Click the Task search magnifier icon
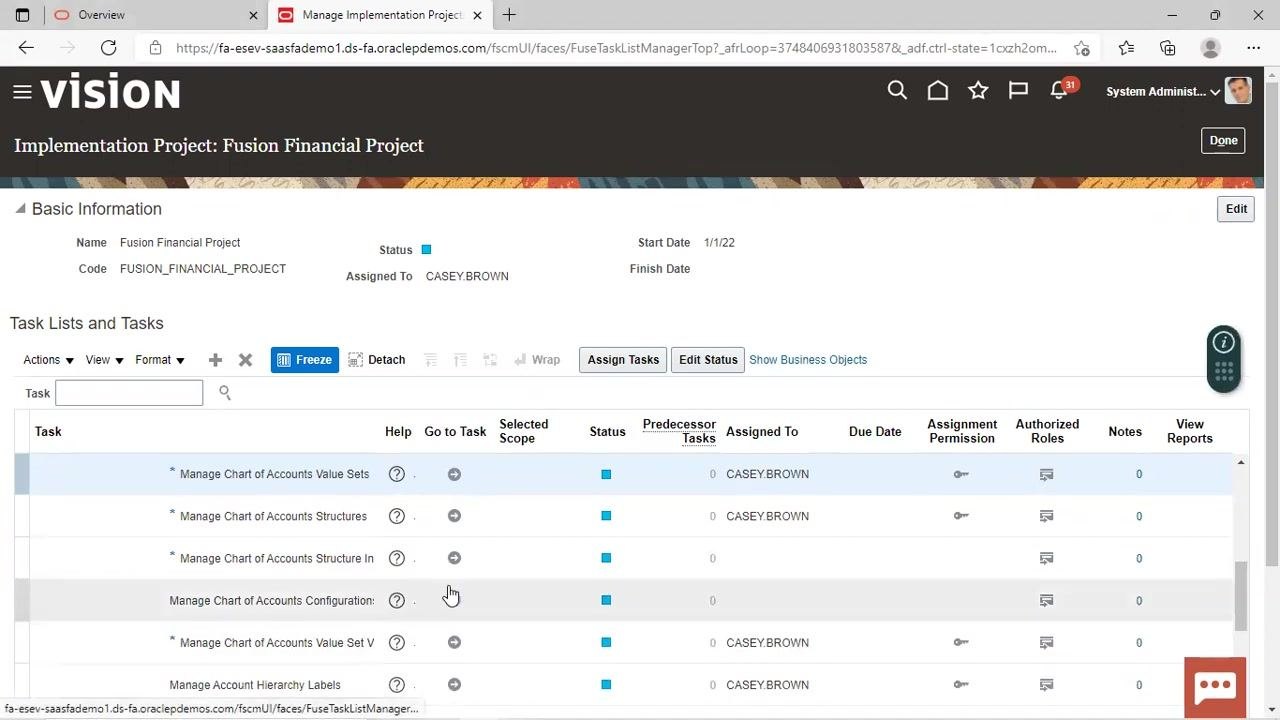The width and height of the screenshot is (1280, 720). pos(225,393)
